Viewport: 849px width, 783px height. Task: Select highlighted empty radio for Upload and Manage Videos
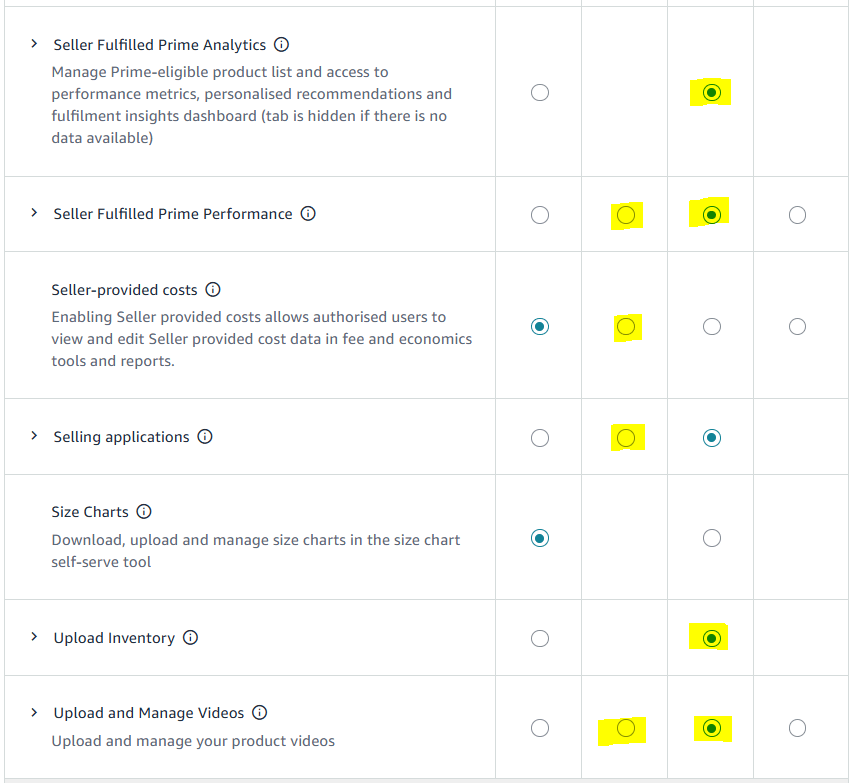(626, 728)
